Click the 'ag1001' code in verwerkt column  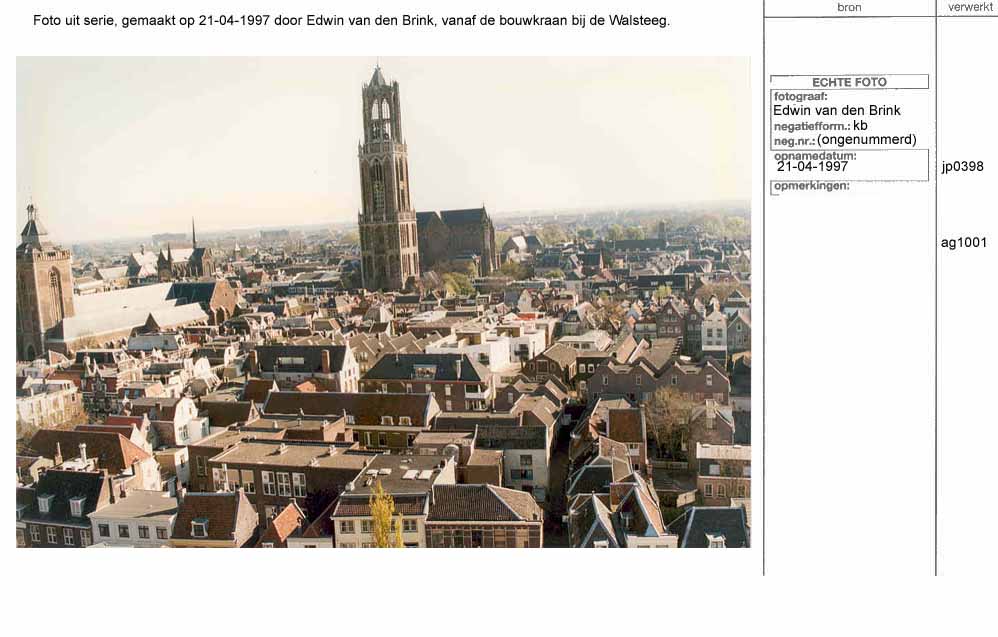963,242
